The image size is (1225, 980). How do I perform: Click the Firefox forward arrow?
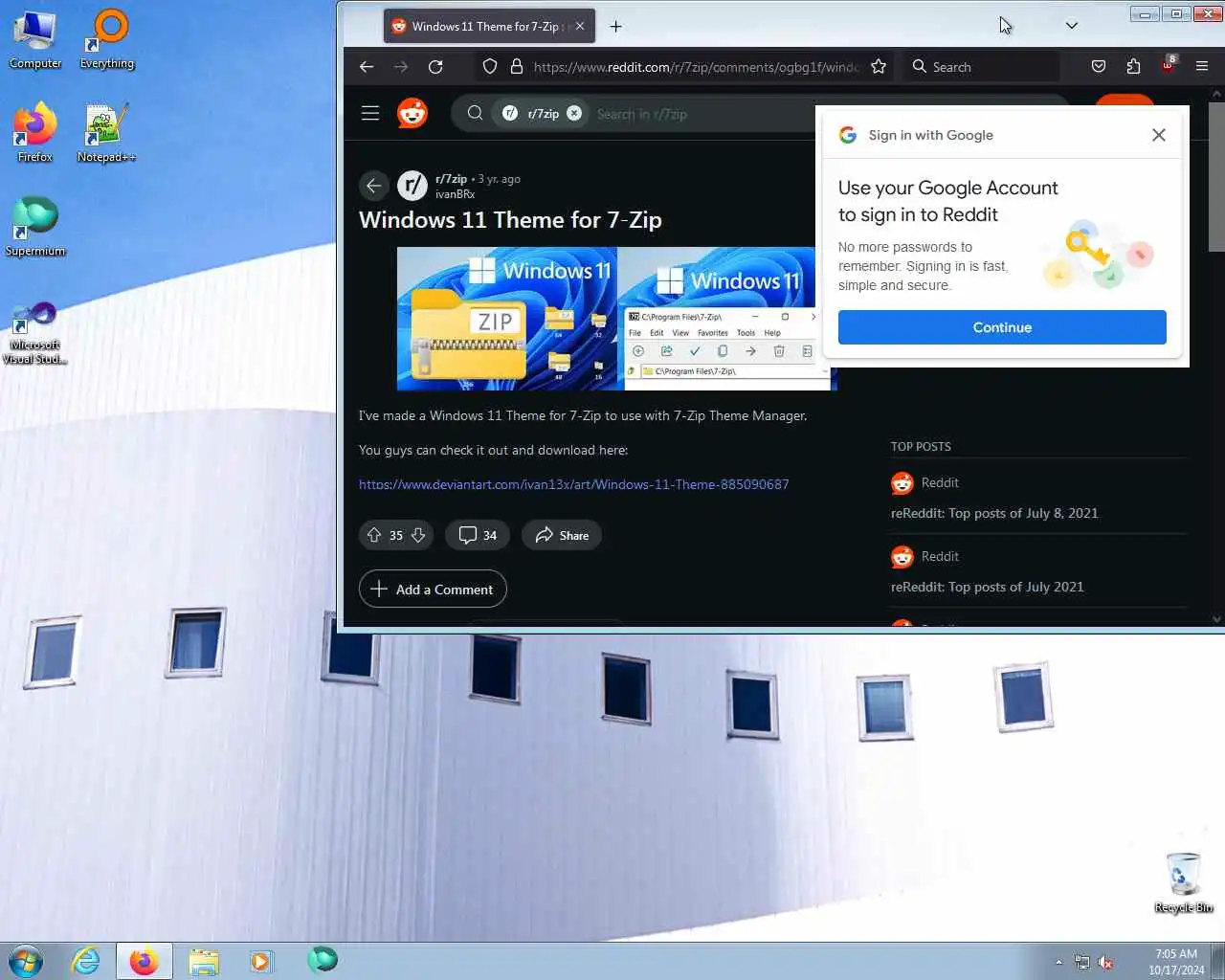tap(401, 67)
